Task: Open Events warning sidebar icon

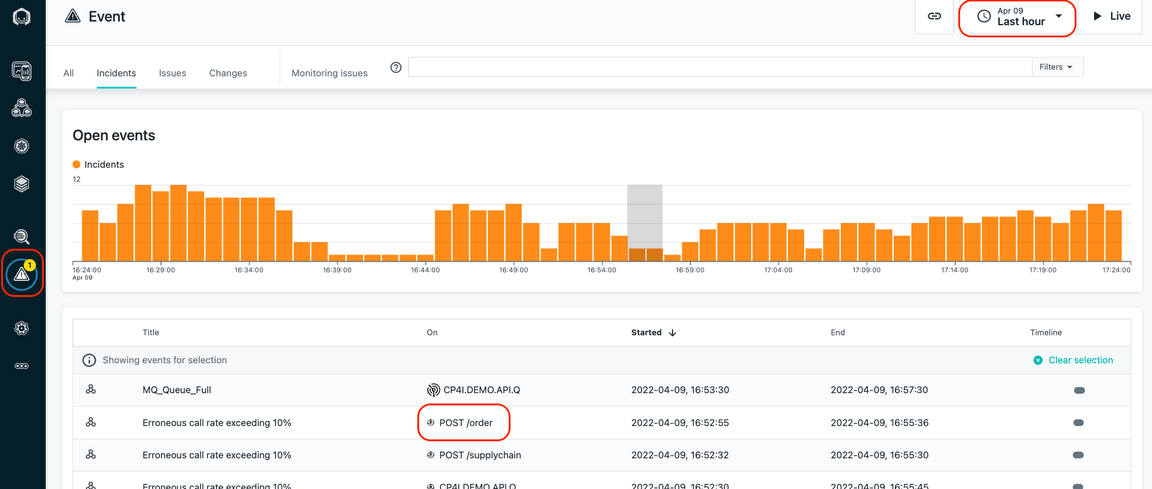Action: pyautogui.click(x=22, y=274)
